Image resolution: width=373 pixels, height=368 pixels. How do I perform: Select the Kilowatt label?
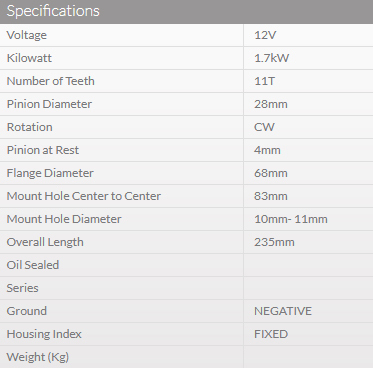(29, 58)
